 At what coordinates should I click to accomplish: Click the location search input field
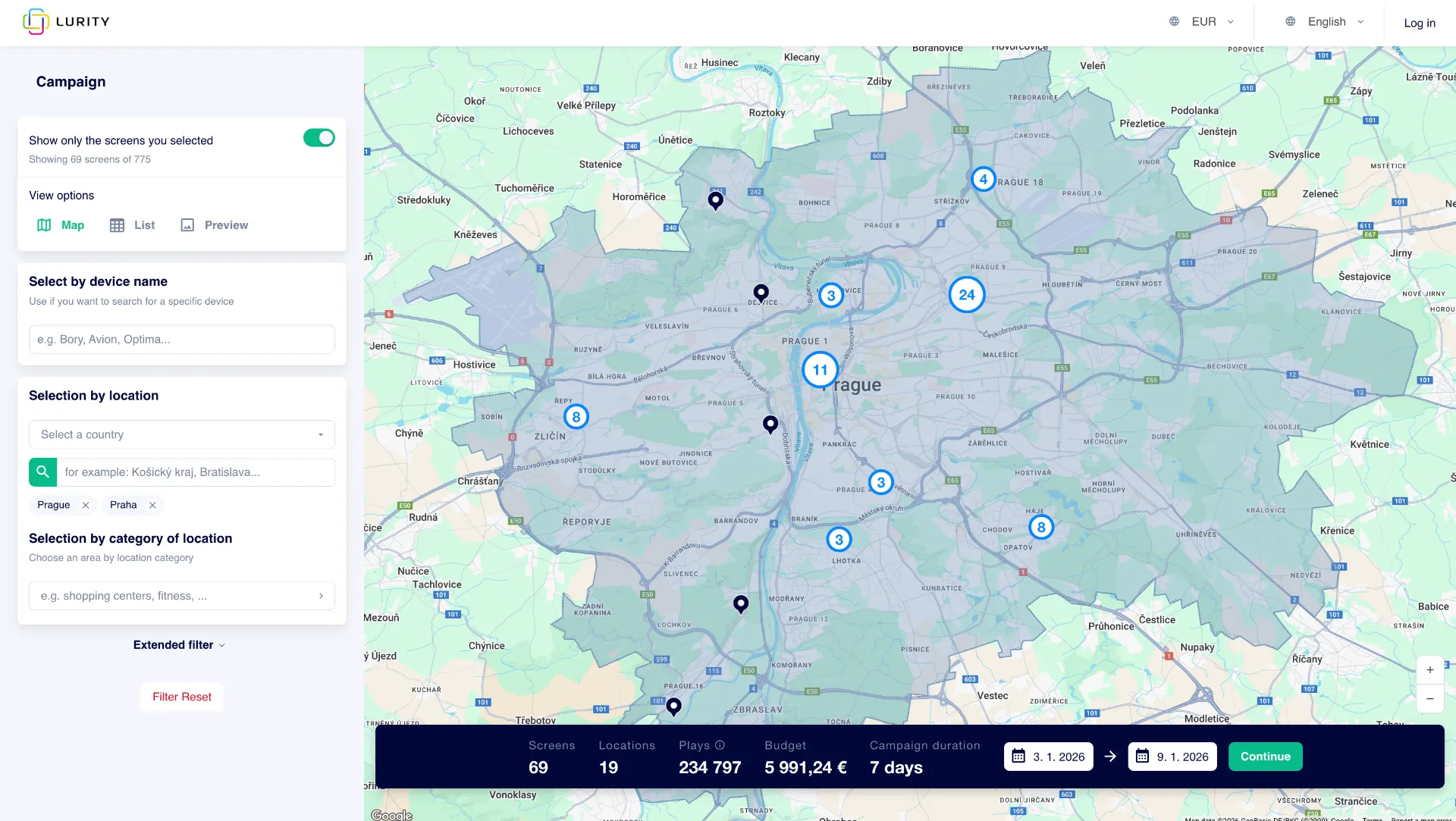(x=196, y=472)
